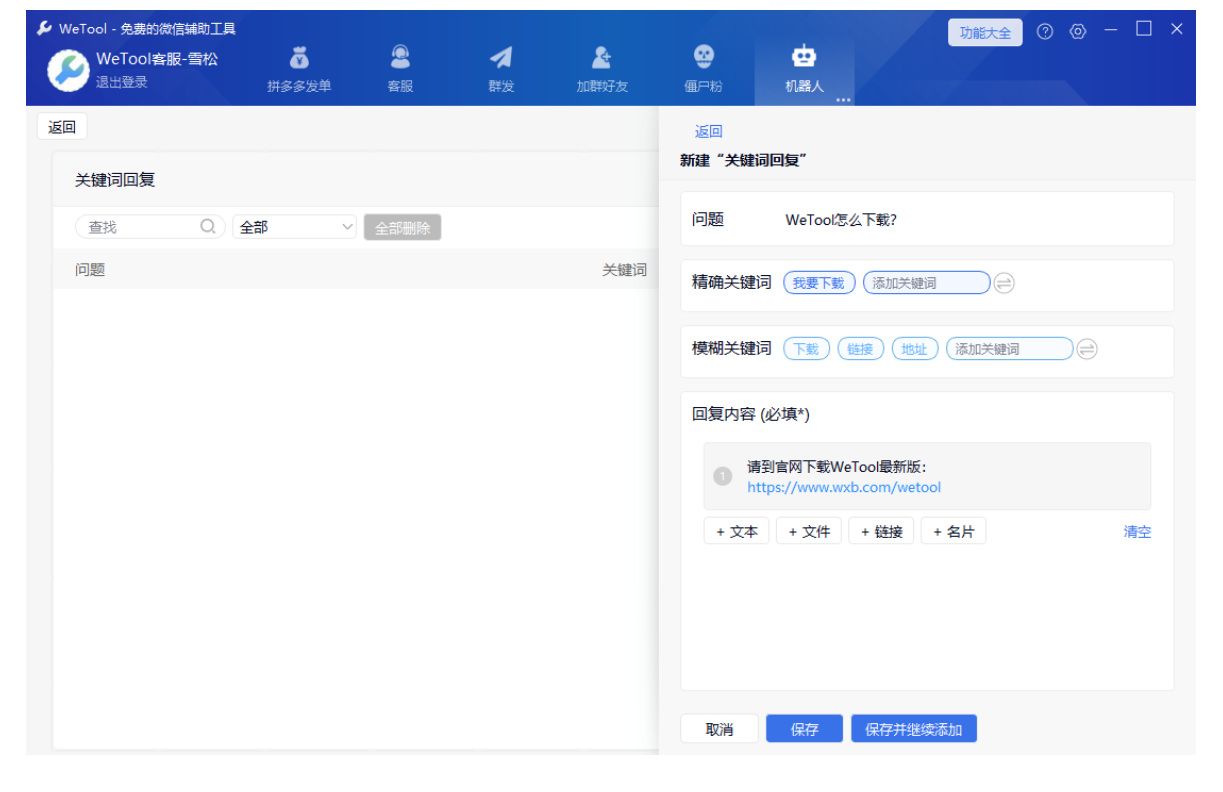Click the blue 保存 button

(x=805, y=729)
